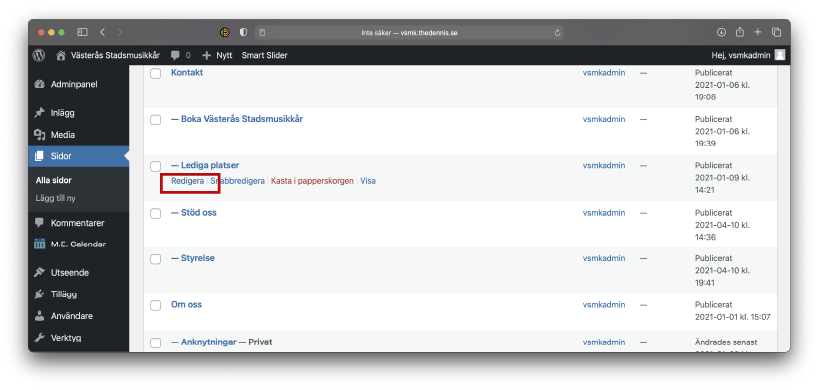Open Safari tab overview icon
819x390 pixels.
[x=777, y=32]
